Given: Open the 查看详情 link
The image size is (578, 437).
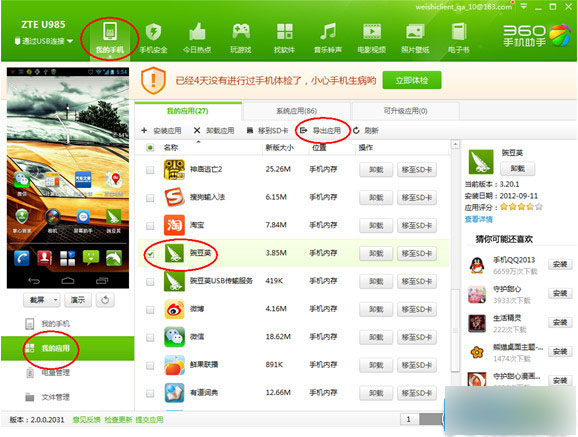Looking at the screenshot, I should (478, 219).
